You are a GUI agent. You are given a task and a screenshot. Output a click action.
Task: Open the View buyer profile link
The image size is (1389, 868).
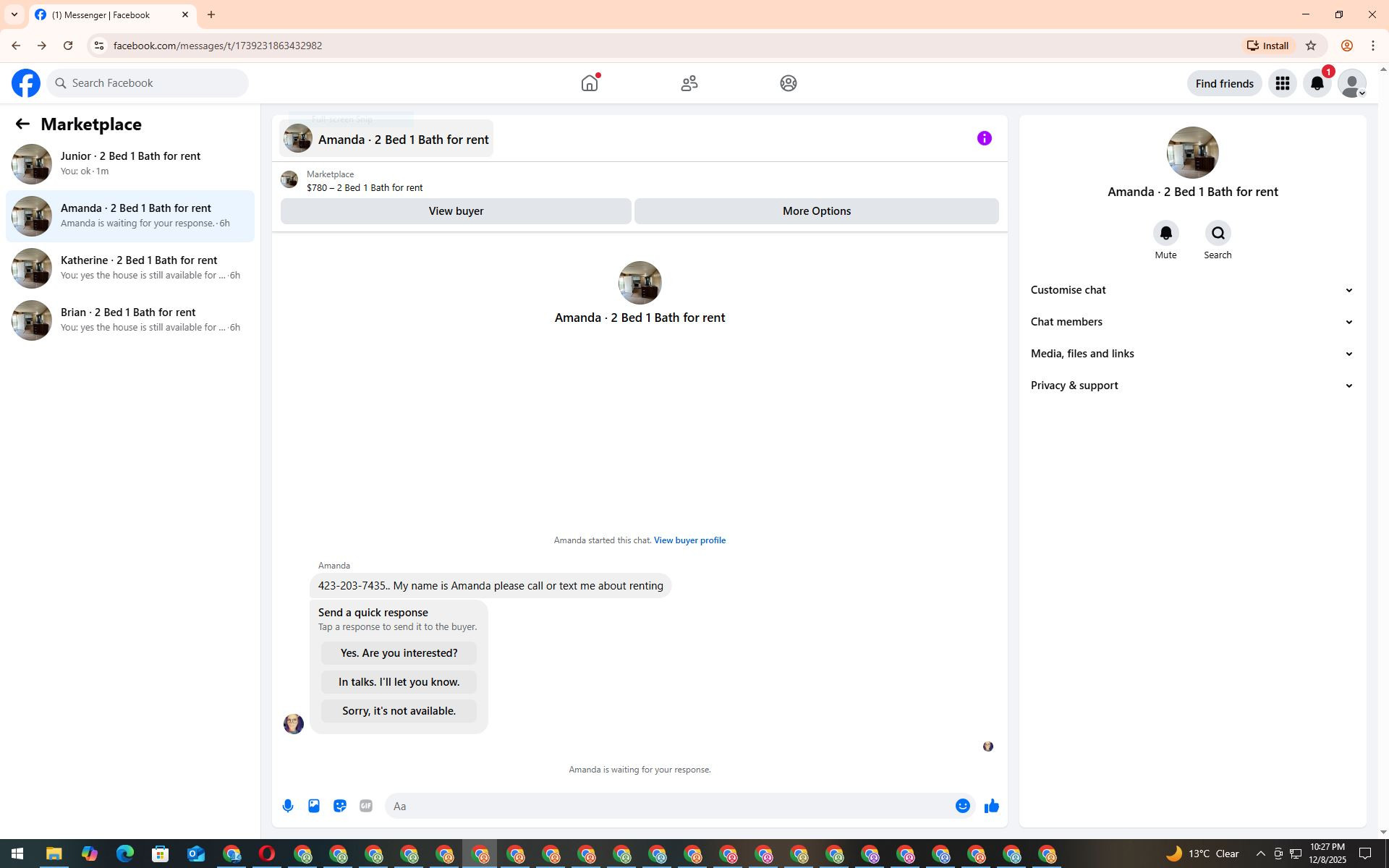coord(689,540)
